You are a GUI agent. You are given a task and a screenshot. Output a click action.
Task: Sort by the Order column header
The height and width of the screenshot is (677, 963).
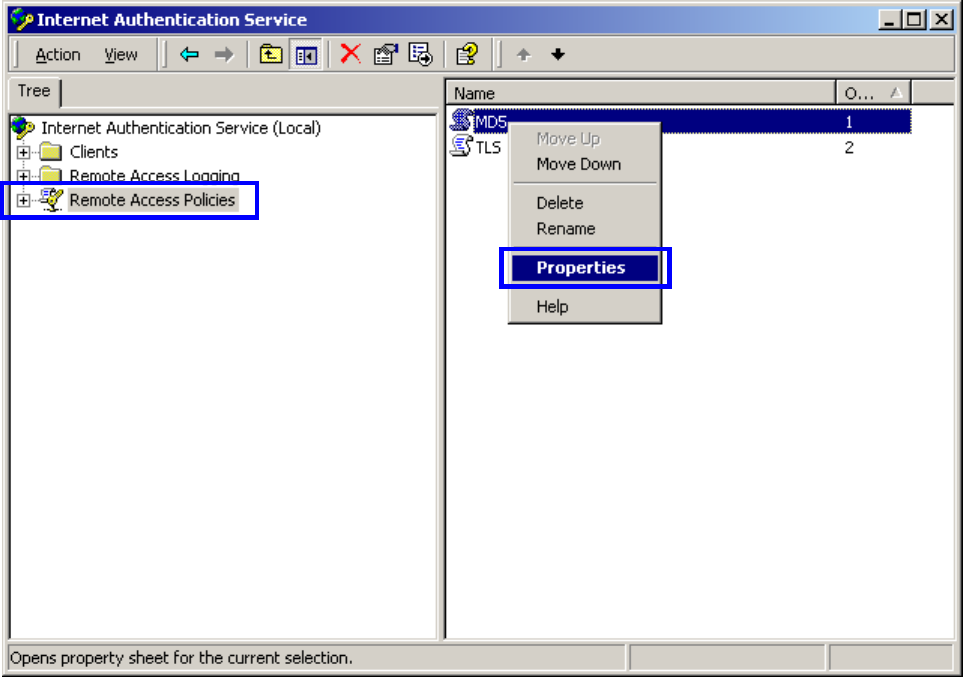click(873, 93)
